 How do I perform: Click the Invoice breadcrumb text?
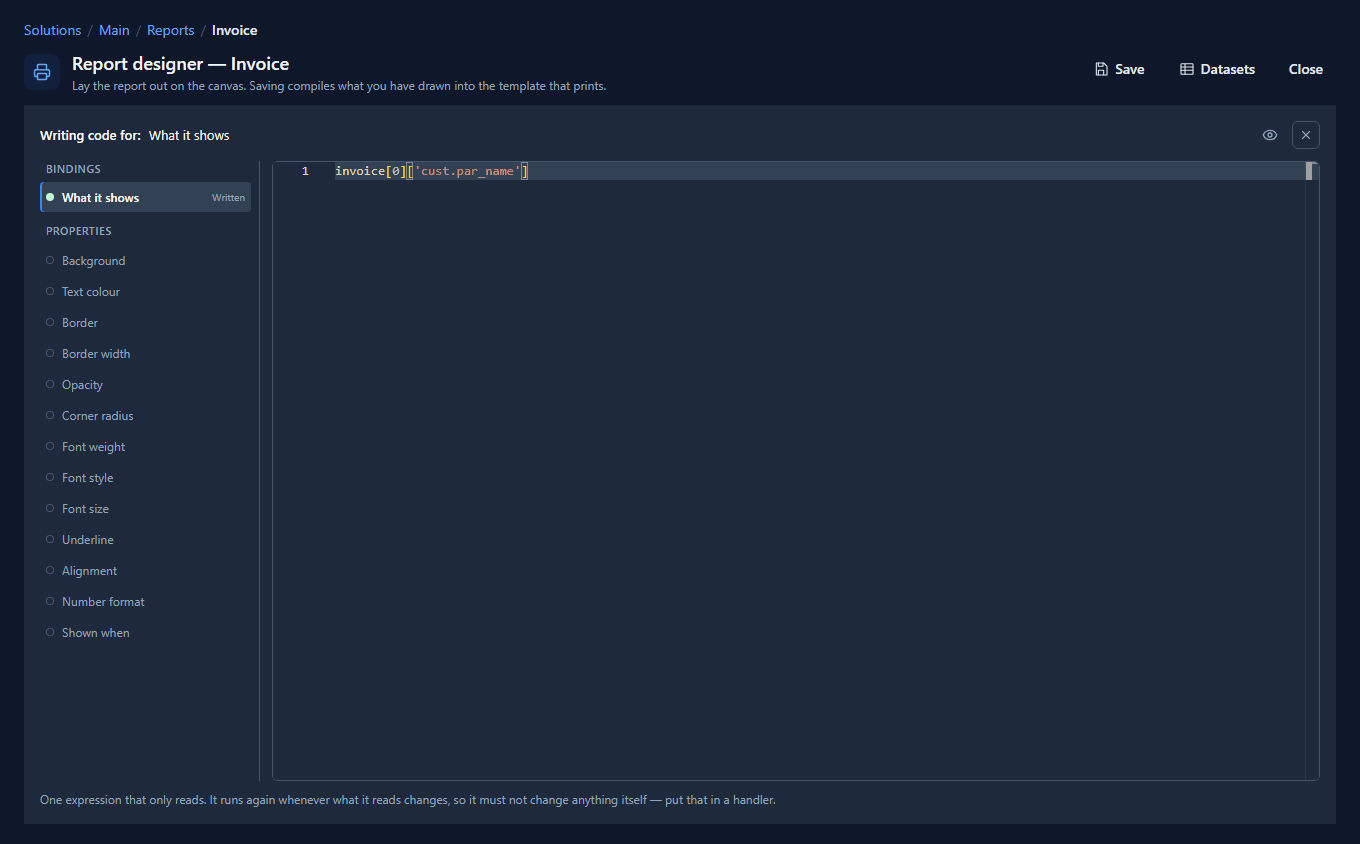[234, 30]
